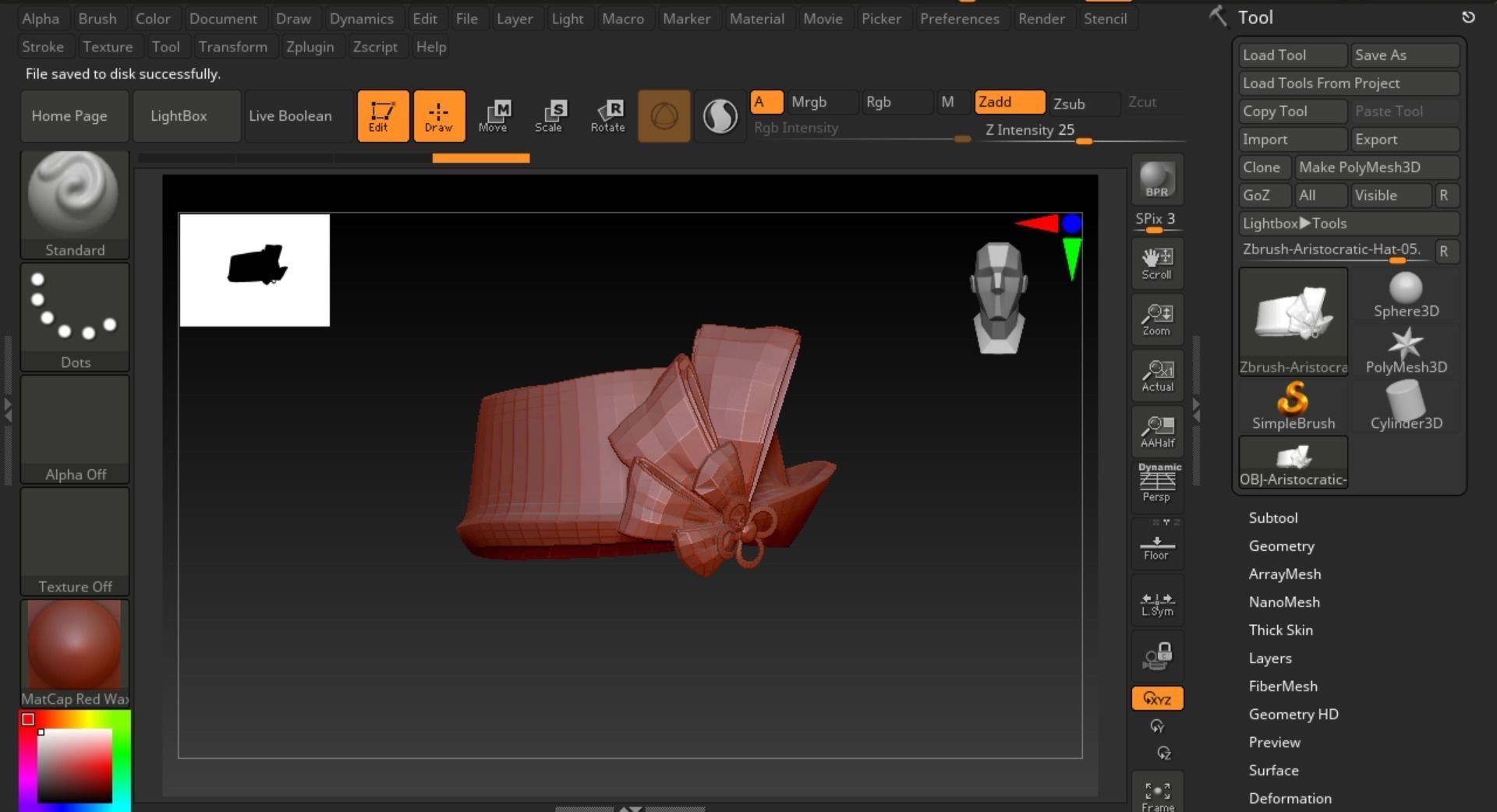This screenshot has width=1497, height=812.
Task: Open the Dots stroke picker
Action: [x=75, y=317]
